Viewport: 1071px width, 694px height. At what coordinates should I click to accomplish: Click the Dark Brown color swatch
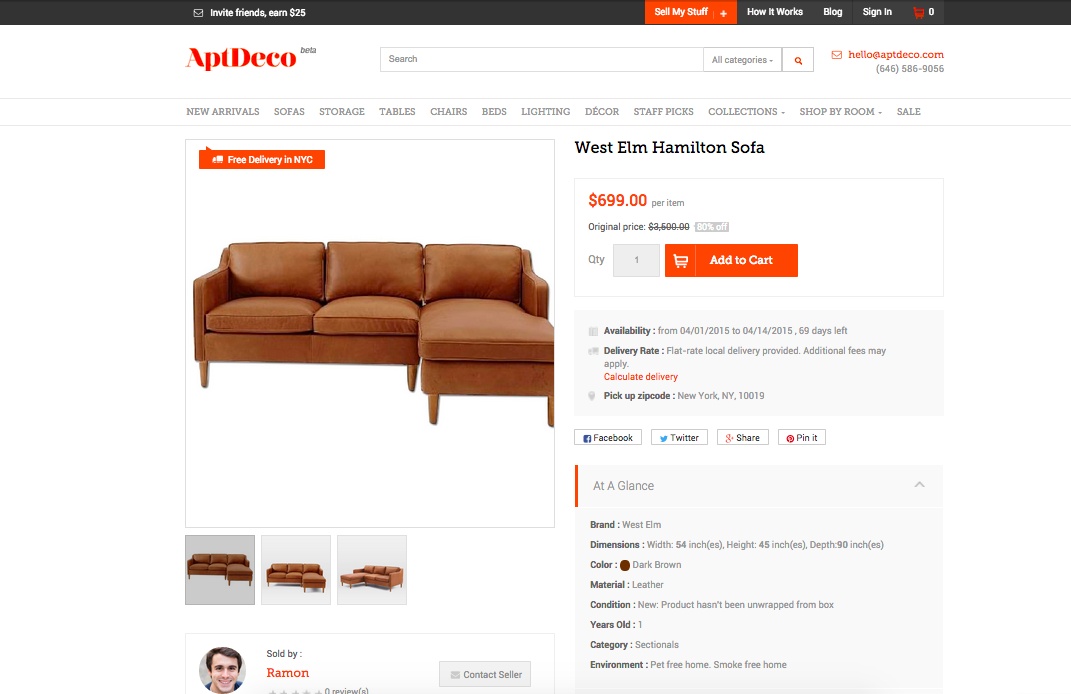[624, 565]
